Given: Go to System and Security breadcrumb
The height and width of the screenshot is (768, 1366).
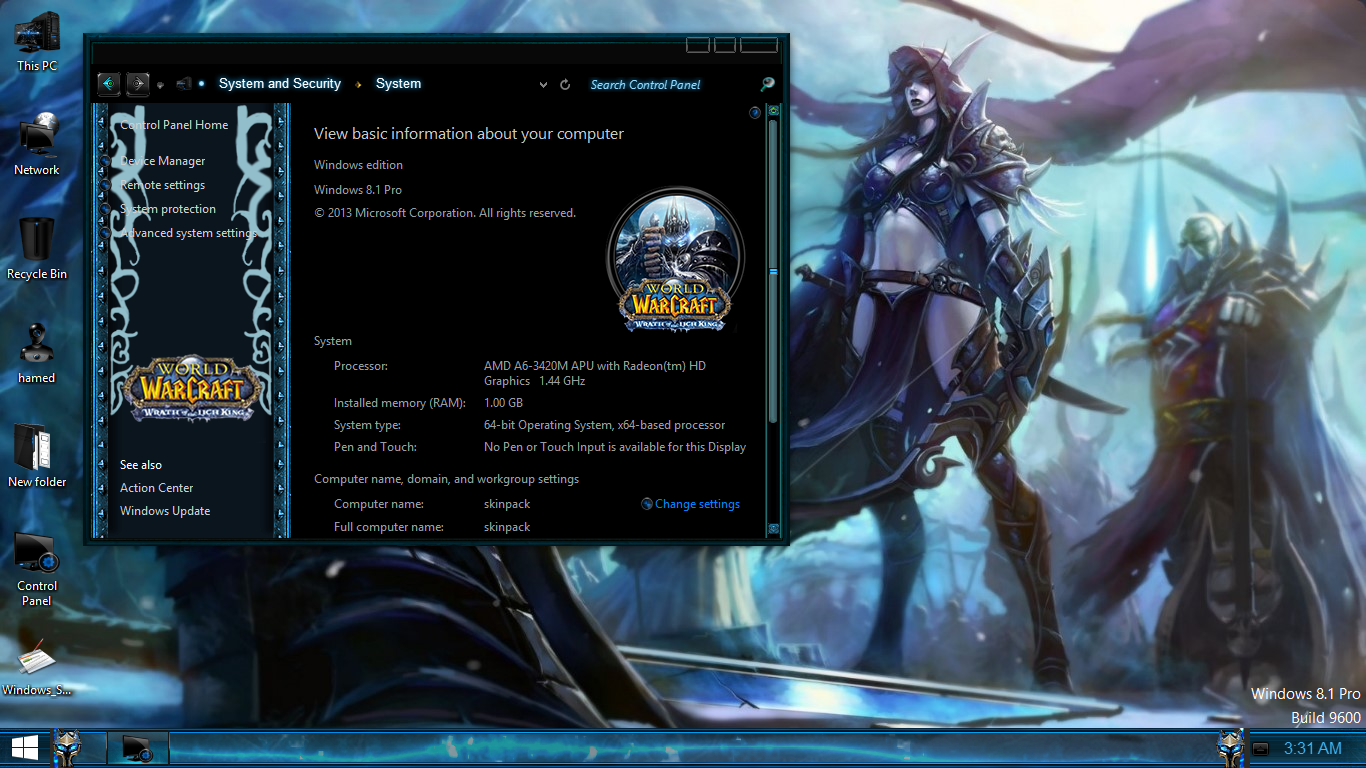Looking at the screenshot, I should [x=279, y=84].
